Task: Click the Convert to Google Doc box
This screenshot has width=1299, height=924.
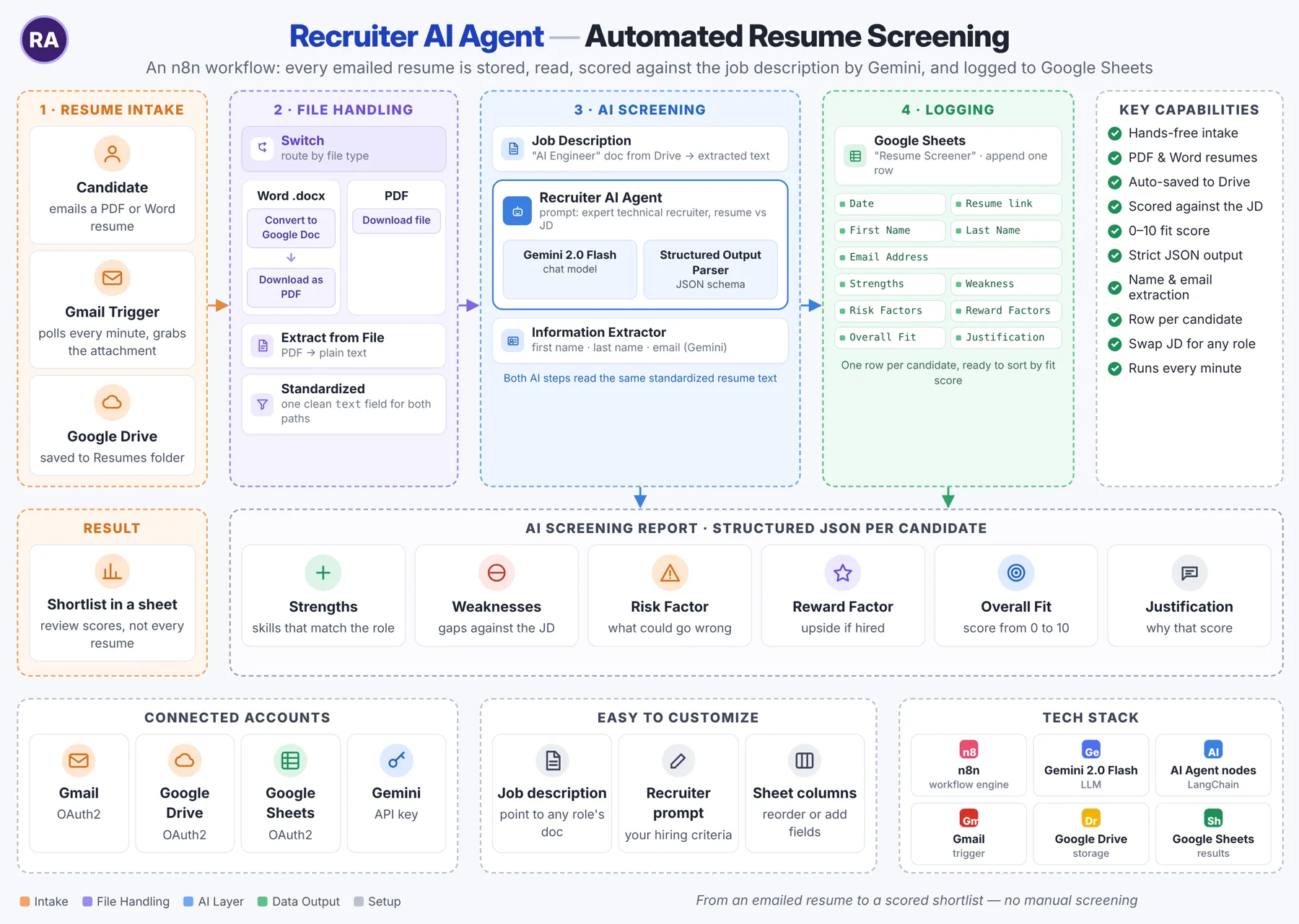Action: (x=291, y=228)
